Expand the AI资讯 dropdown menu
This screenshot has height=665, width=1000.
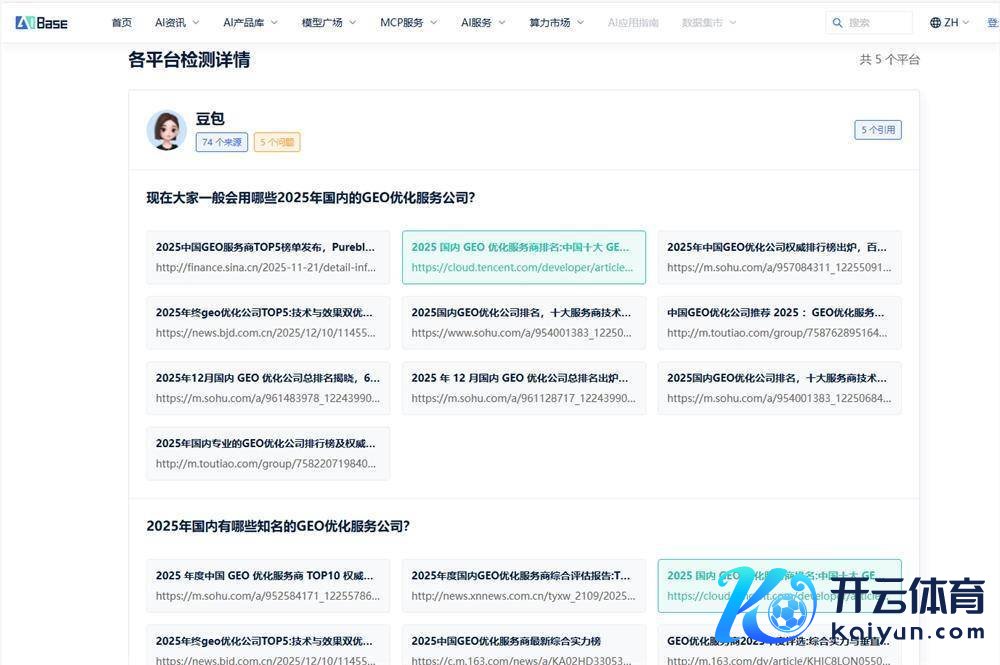(176, 22)
